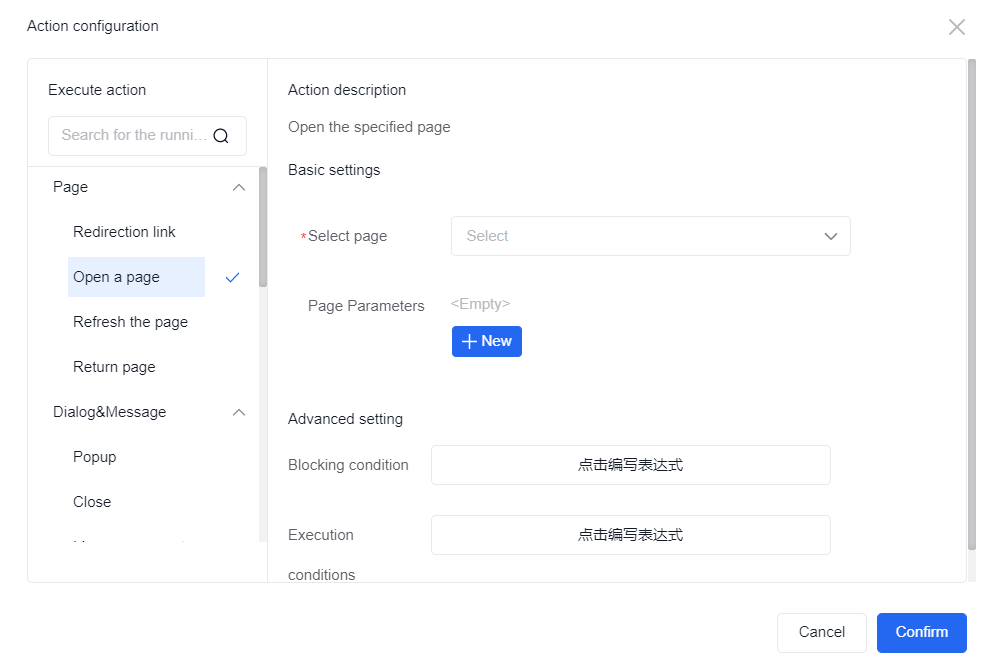Image resolution: width=987 pixels, height=667 pixels.
Task: Click the checkmark beside Open a page
Action: click(232, 277)
